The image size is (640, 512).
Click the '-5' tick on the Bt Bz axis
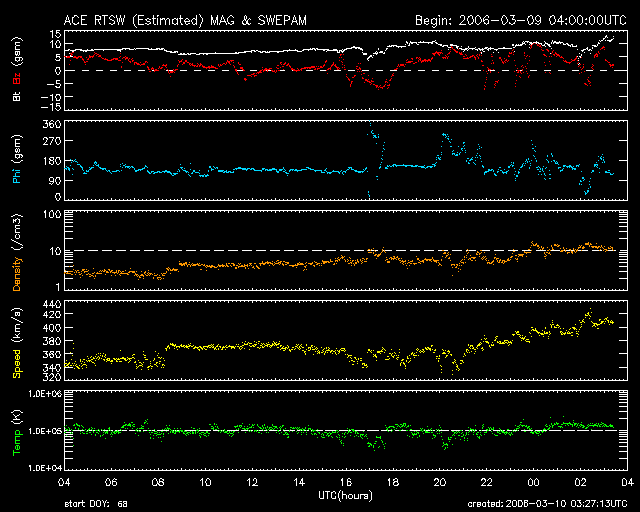click(x=53, y=84)
